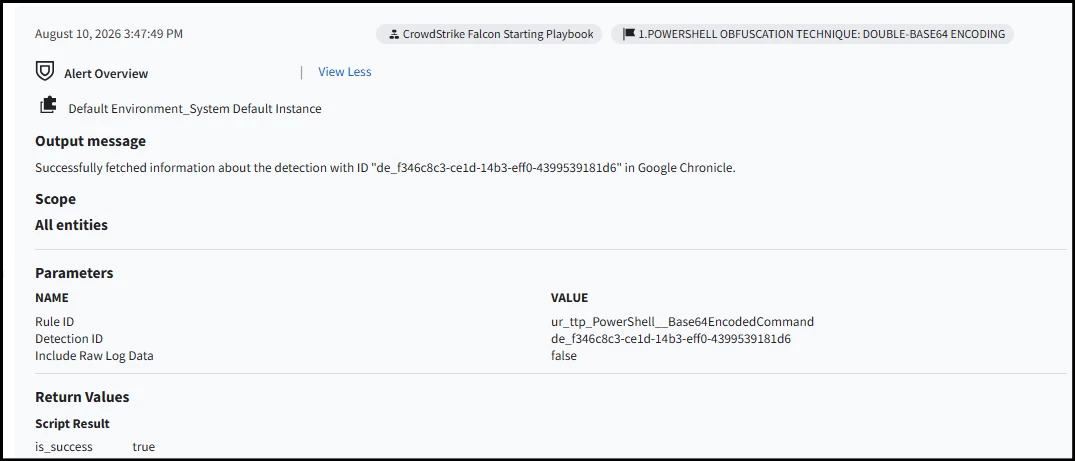Click the playbook hierarchy icon in chip
The height and width of the screenshot is (461, 1075).
click(394, 34)
